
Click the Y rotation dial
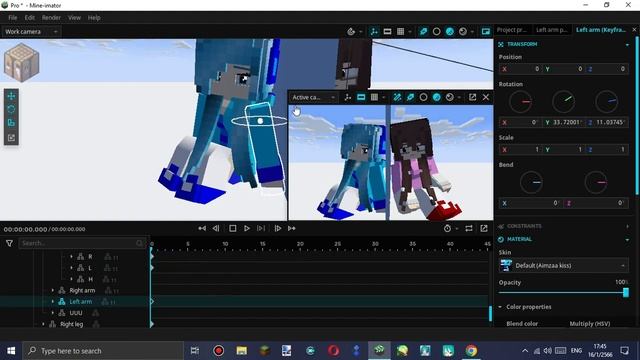click(563, 102)
